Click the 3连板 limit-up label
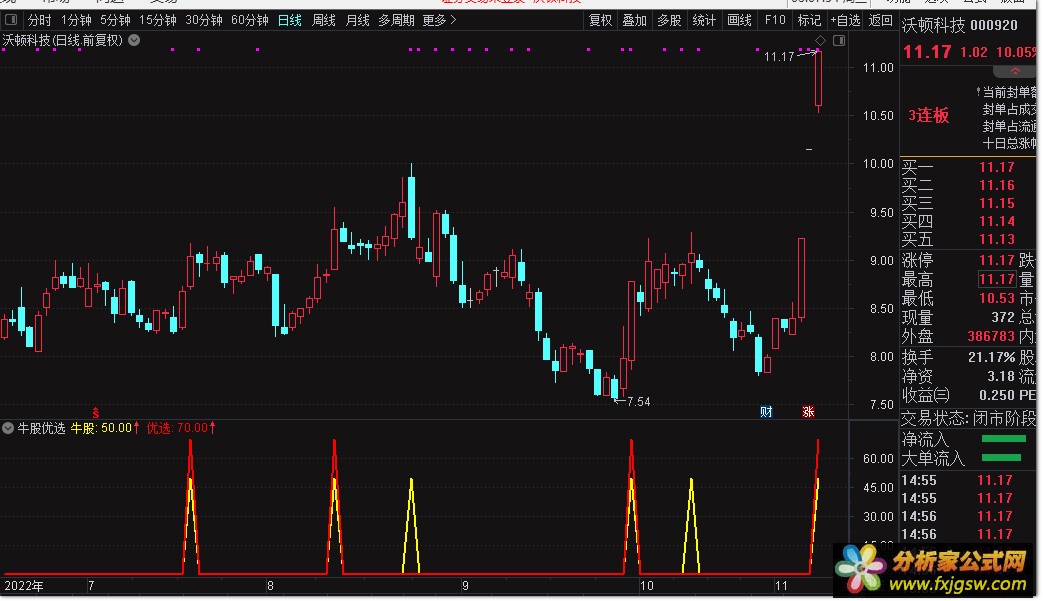The height and width of the screenshot is (601, 1043). (929, 115)
